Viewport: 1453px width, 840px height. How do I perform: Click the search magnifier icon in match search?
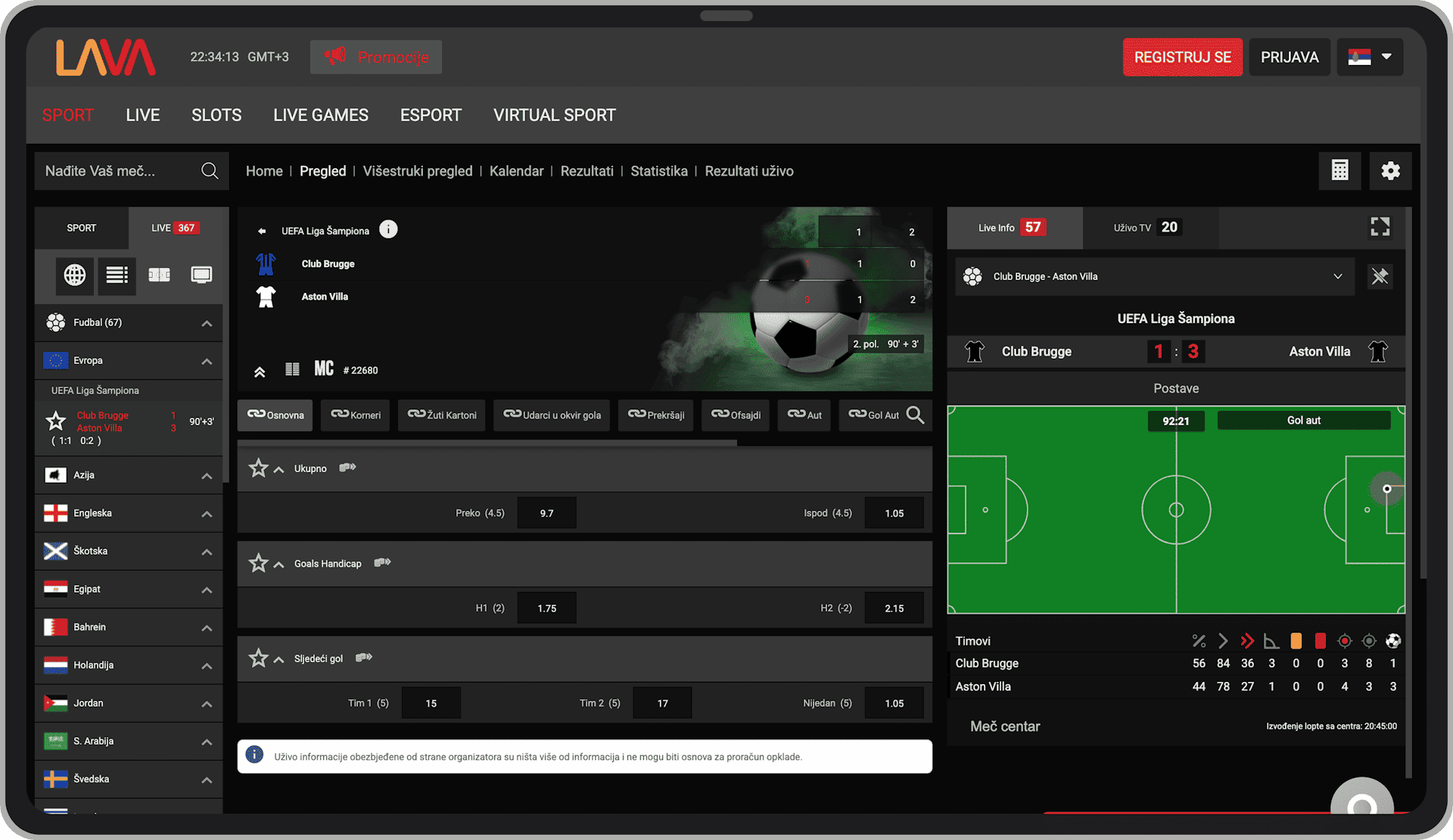click(x=210, y=171)
